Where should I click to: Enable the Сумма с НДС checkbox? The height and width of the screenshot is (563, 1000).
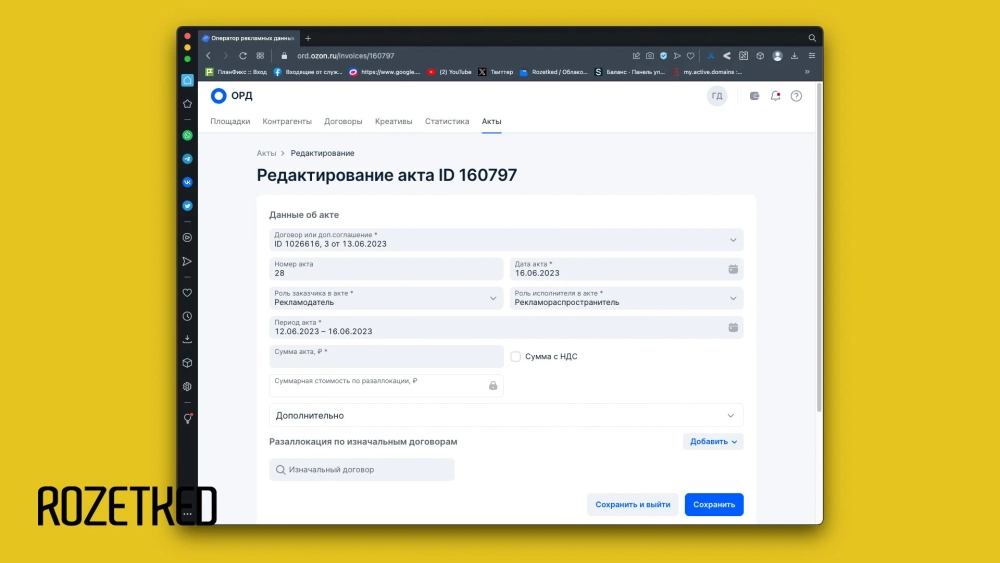click(516, 356)
